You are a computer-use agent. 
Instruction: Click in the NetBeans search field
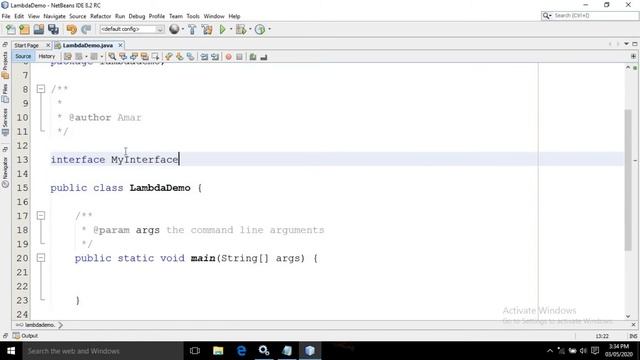tap(595, 16)
